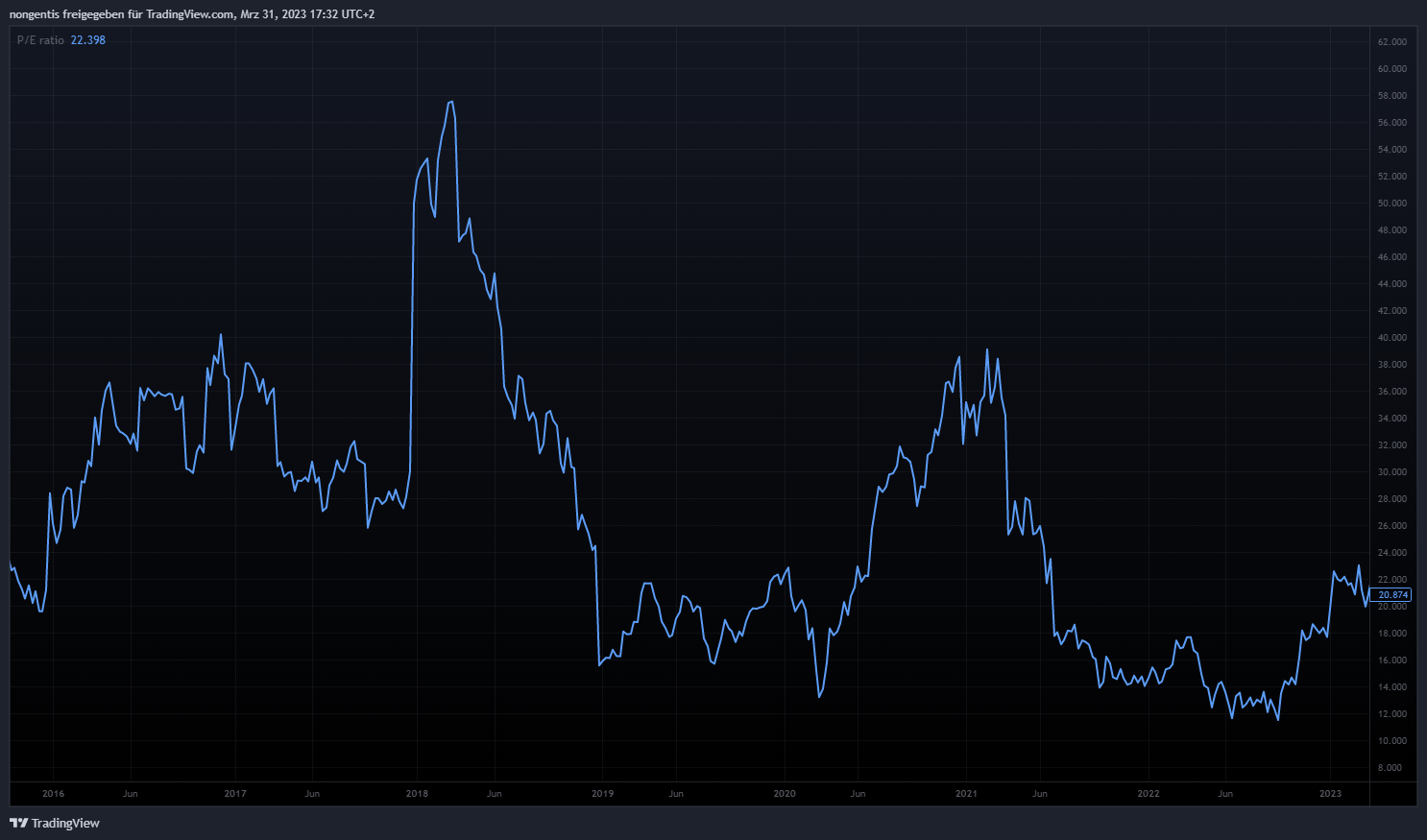
Task: Click the TradingView logo icon
Action: pyautogui.click(x=18, y=823)
